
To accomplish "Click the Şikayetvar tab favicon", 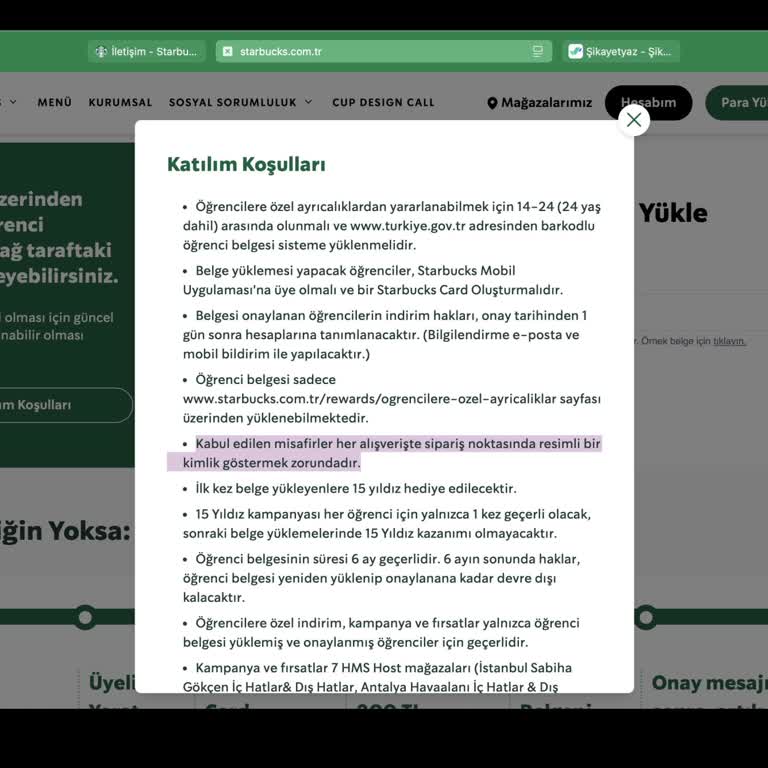I will coord(575,51).
